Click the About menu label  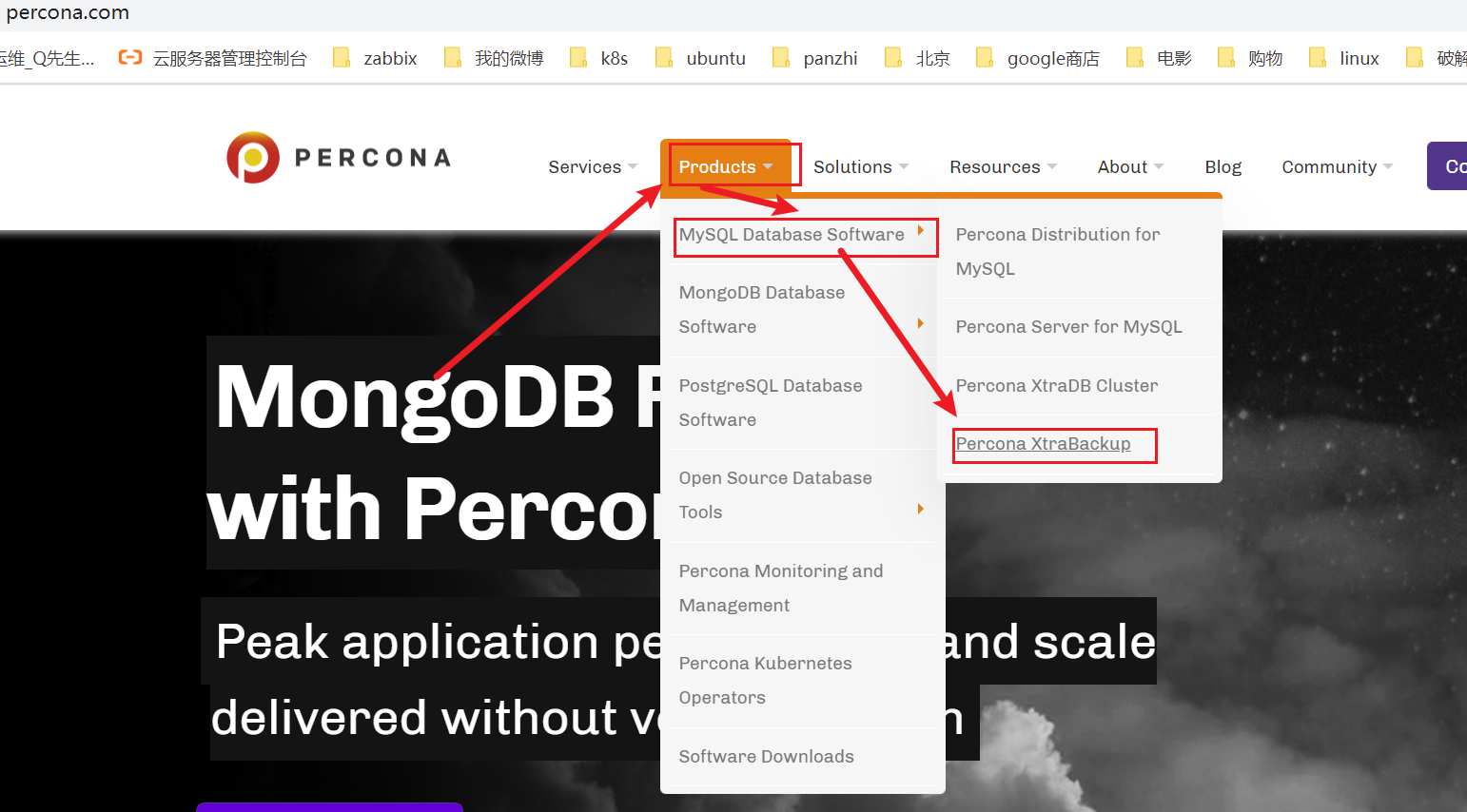click(1123, 166)
